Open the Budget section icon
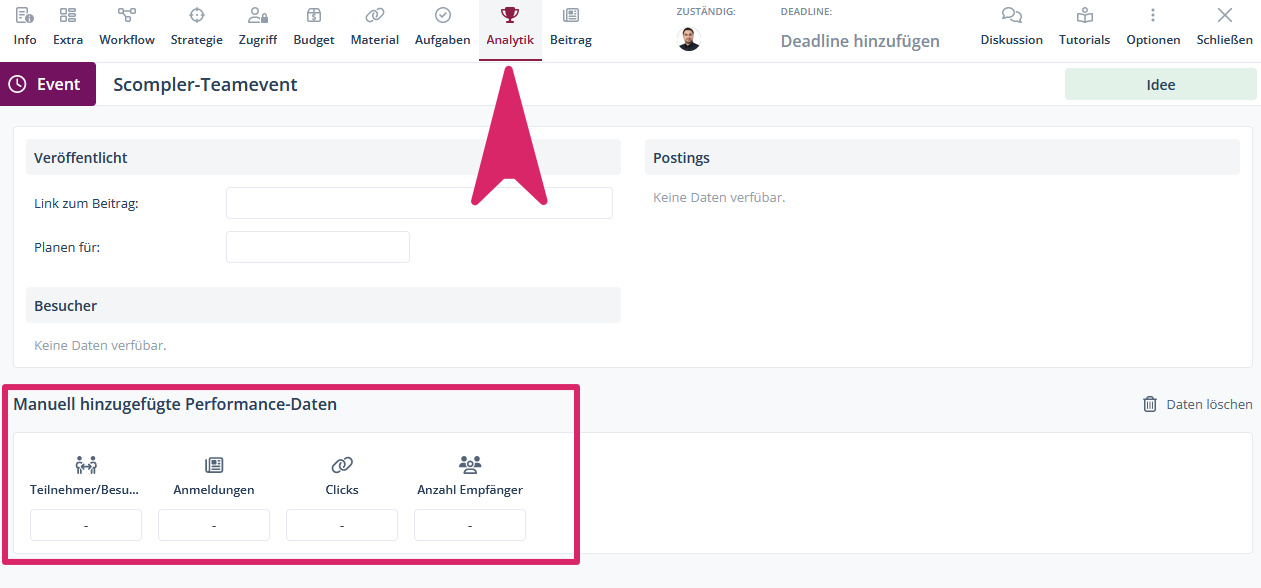This screenshot has width=1261, height=588. 314,15
